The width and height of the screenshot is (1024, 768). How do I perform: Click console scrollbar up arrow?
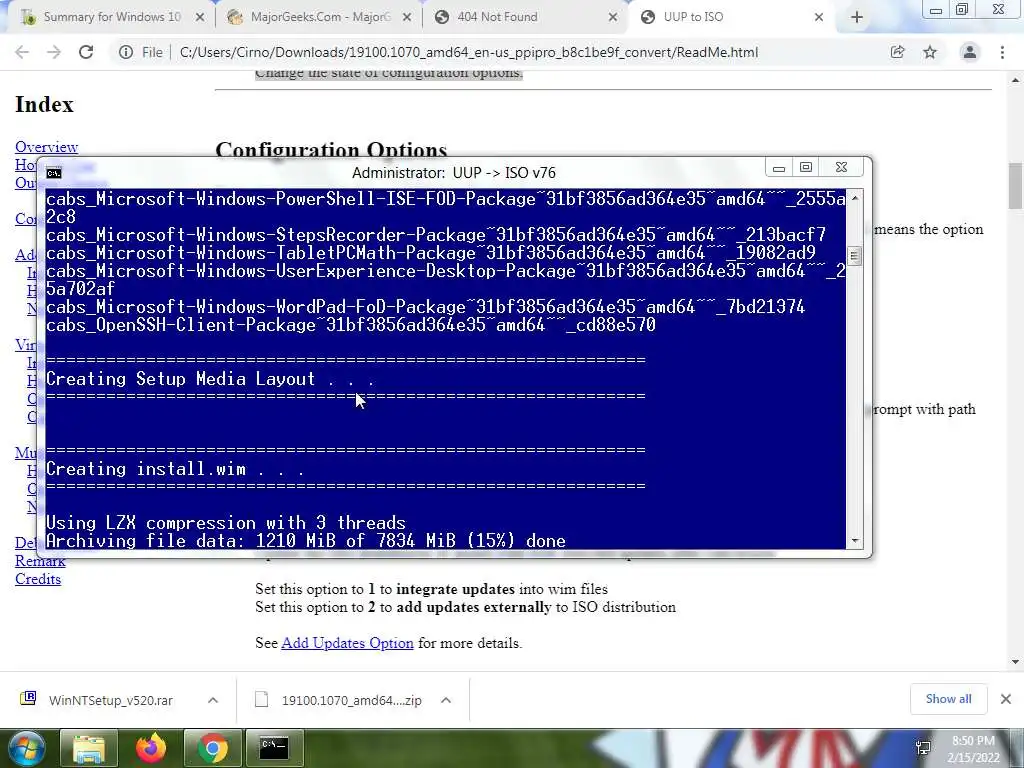pos(854,197)
